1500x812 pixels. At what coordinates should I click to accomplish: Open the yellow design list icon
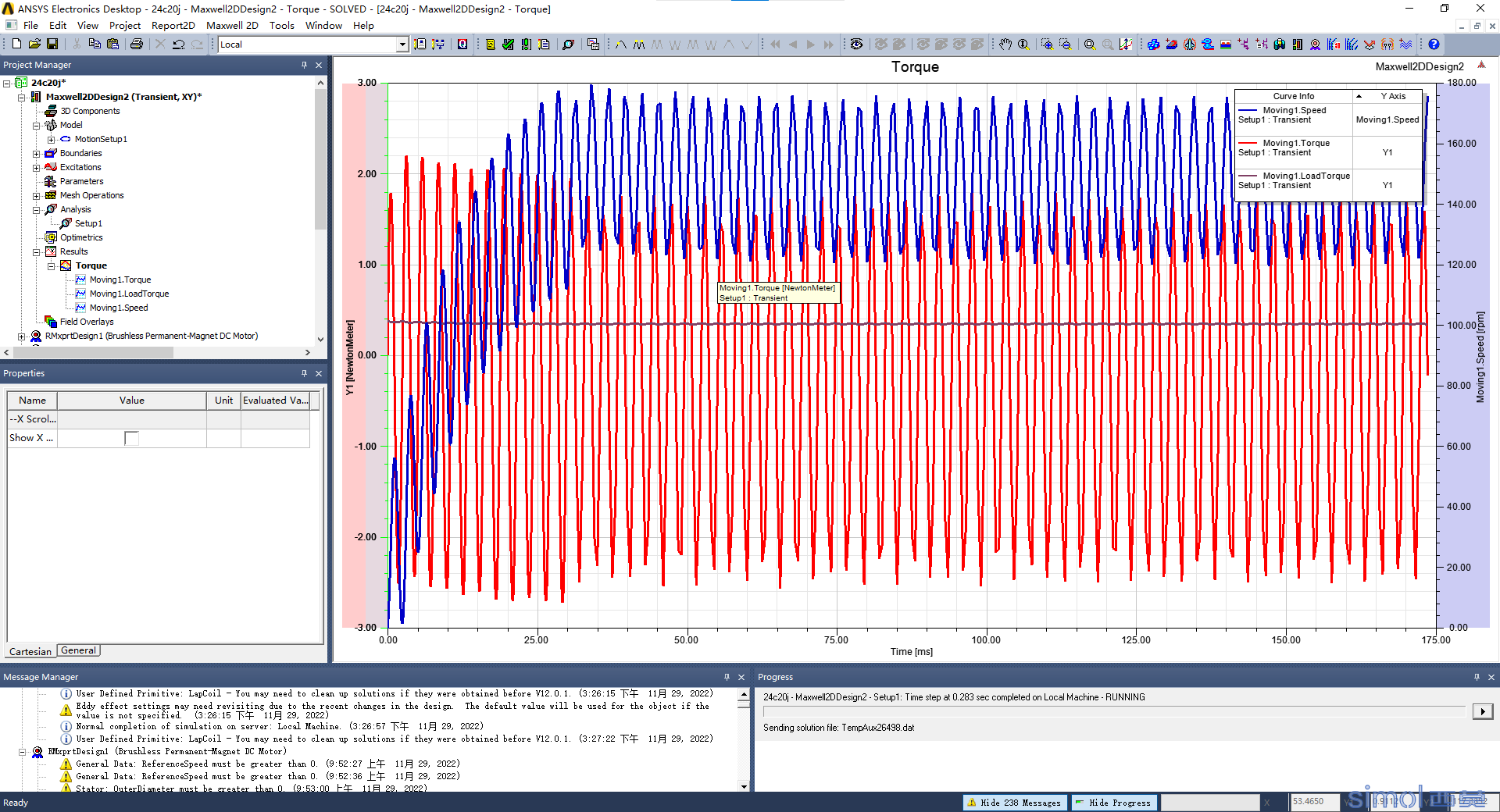(491, 45)
